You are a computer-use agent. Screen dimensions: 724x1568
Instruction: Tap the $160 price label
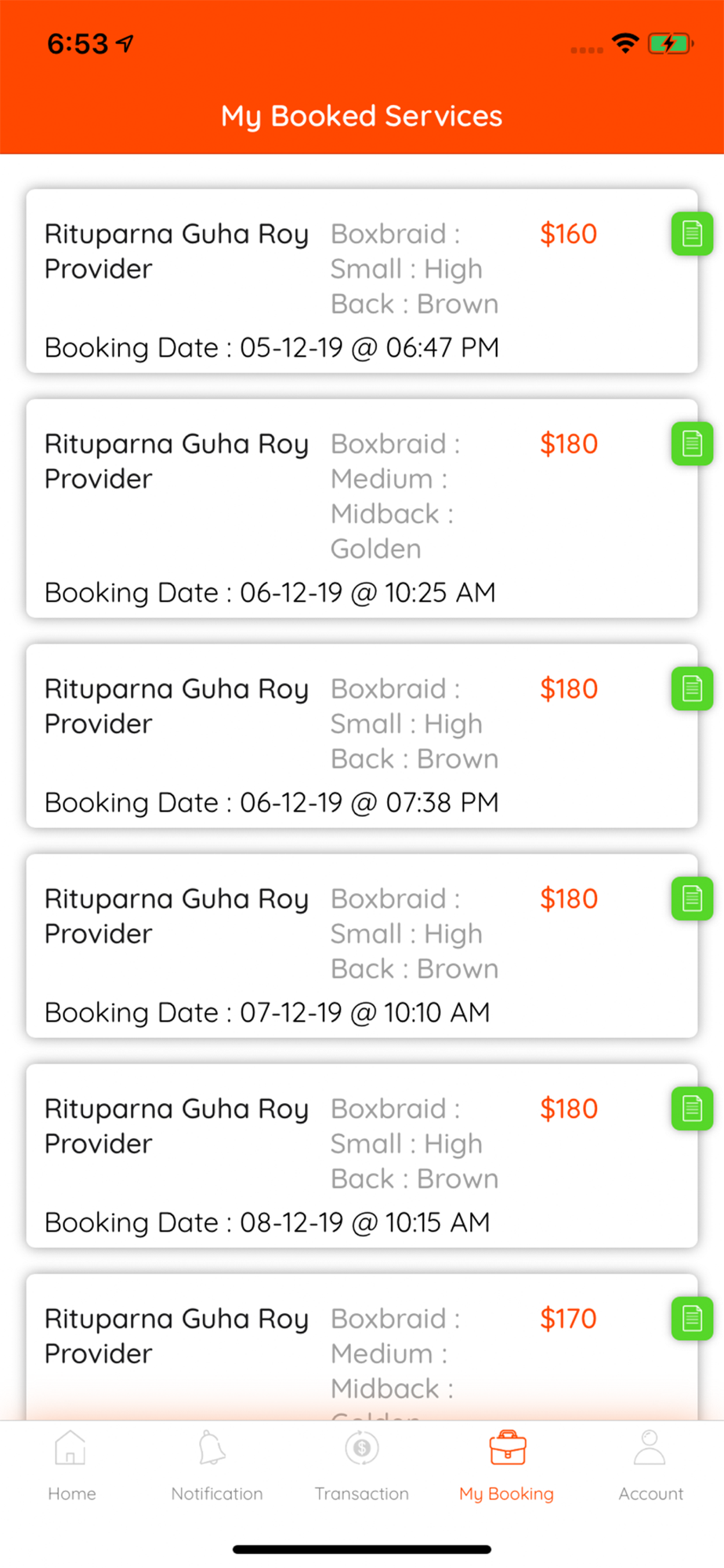[569, 234]
